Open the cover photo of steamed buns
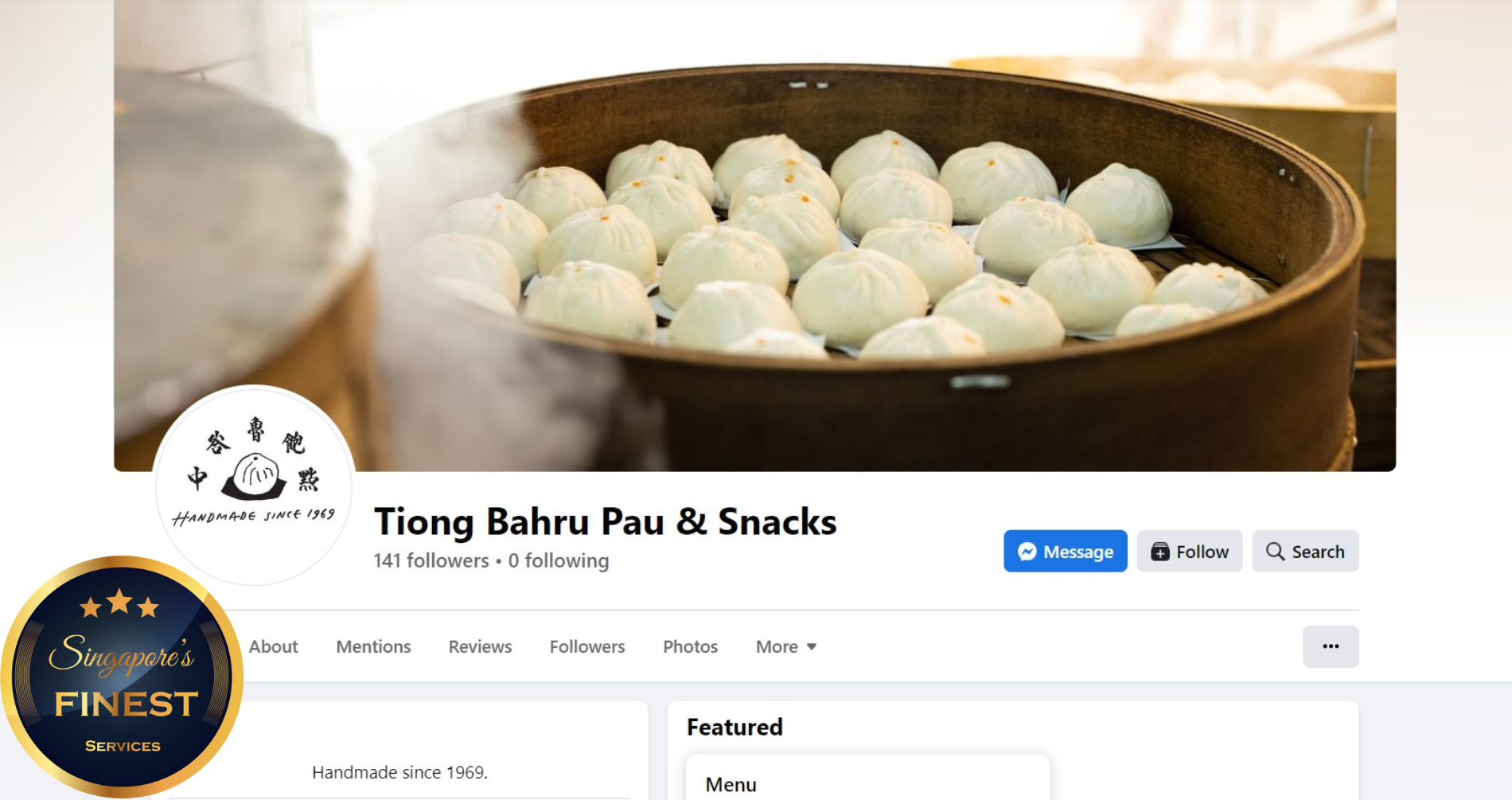1512x800 pixels. (x=754, y=236)
